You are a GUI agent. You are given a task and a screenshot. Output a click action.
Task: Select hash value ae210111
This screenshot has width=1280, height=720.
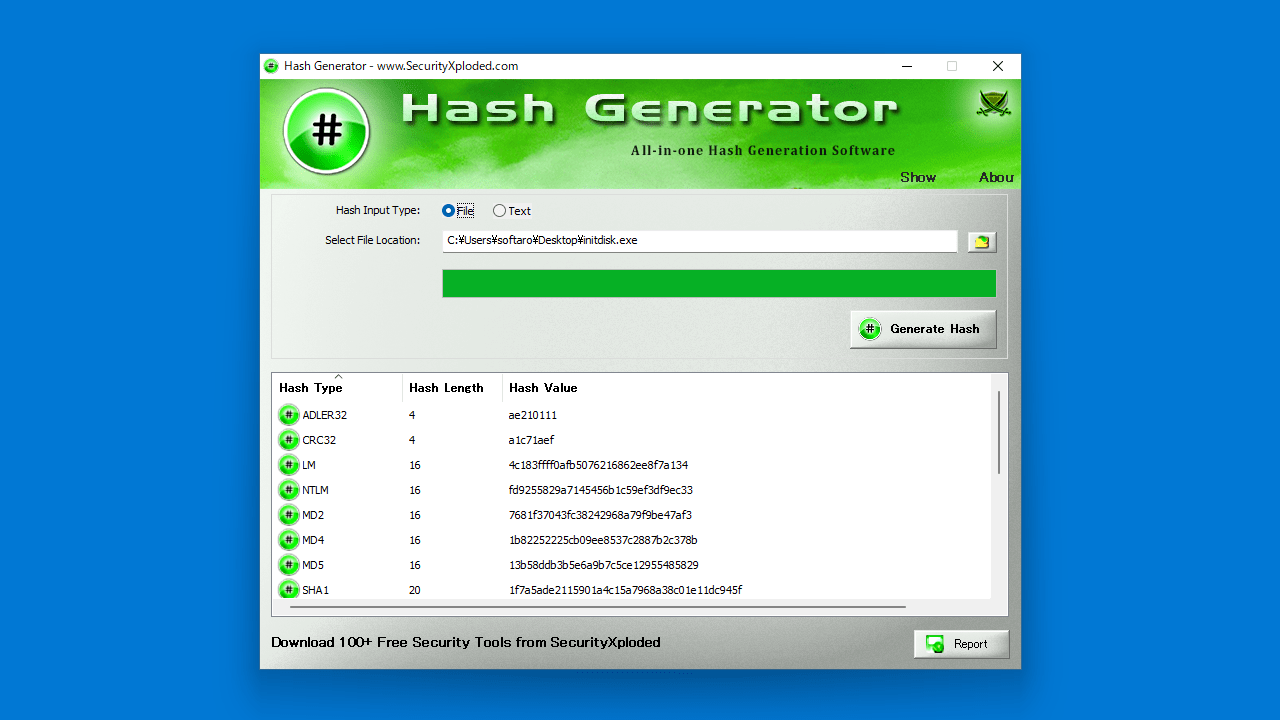pos(533,415)
